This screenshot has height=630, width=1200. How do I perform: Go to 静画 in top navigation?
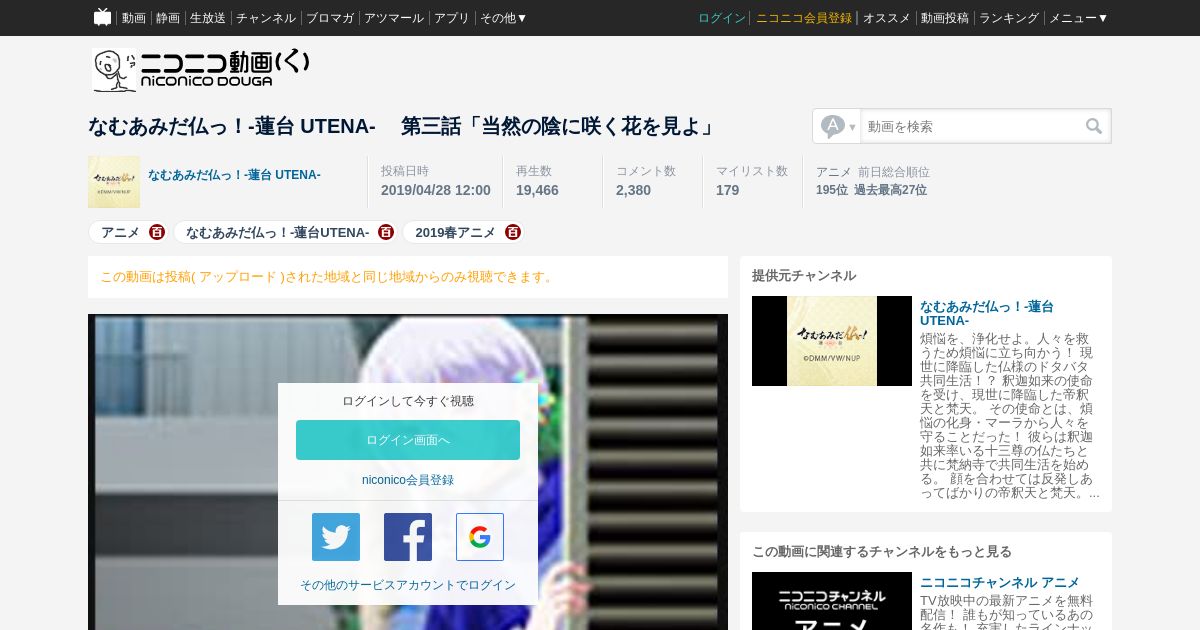coord(168,18)
